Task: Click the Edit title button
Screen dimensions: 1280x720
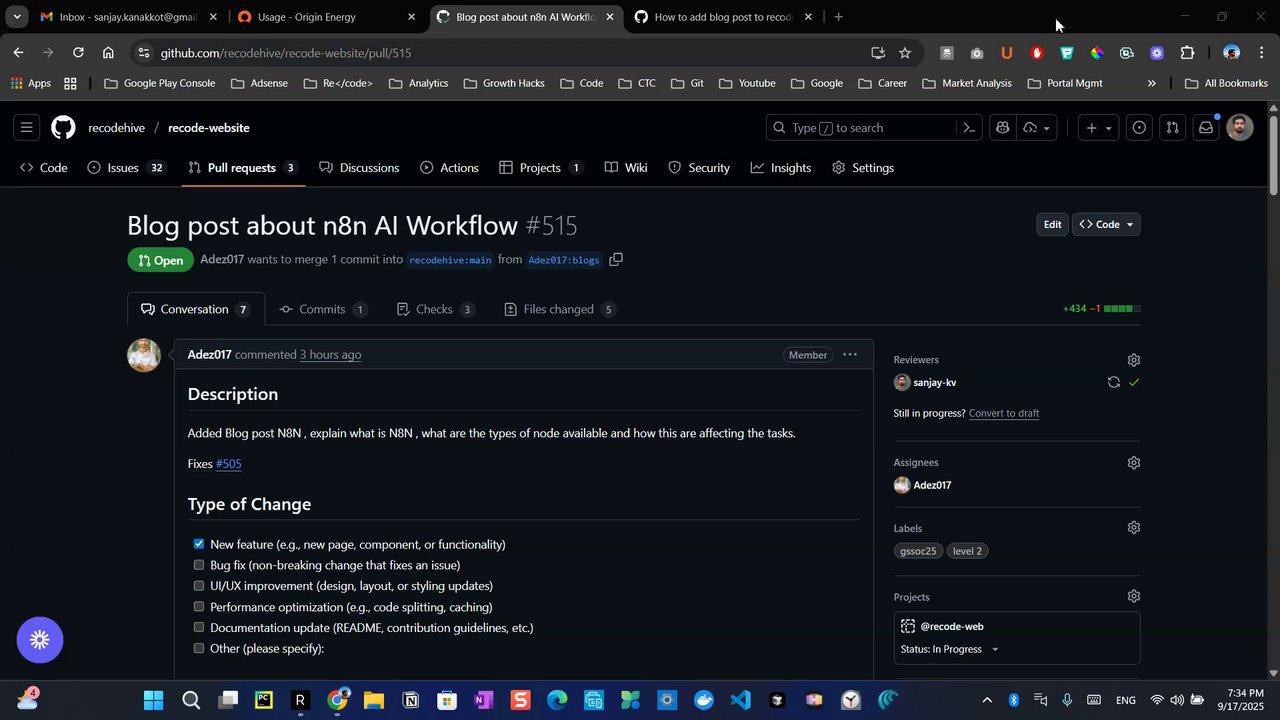Action: pos(1052,225)
